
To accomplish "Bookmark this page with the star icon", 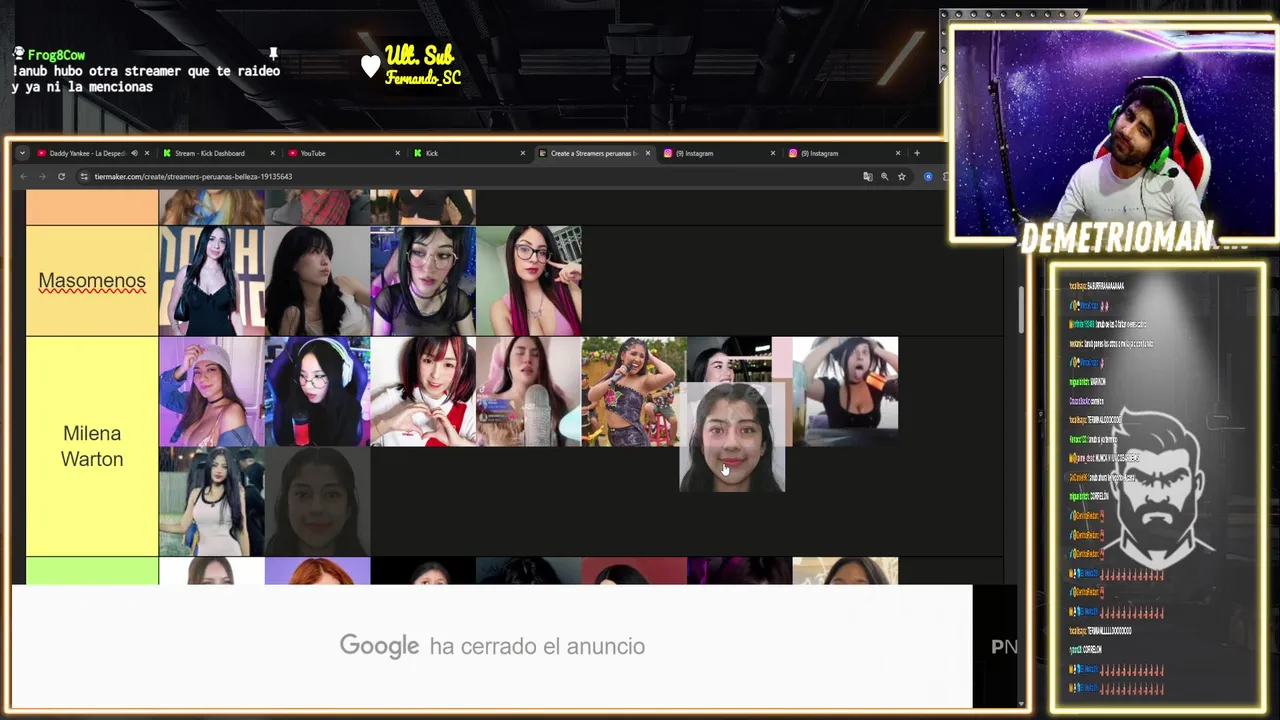I will click(901, 177).
